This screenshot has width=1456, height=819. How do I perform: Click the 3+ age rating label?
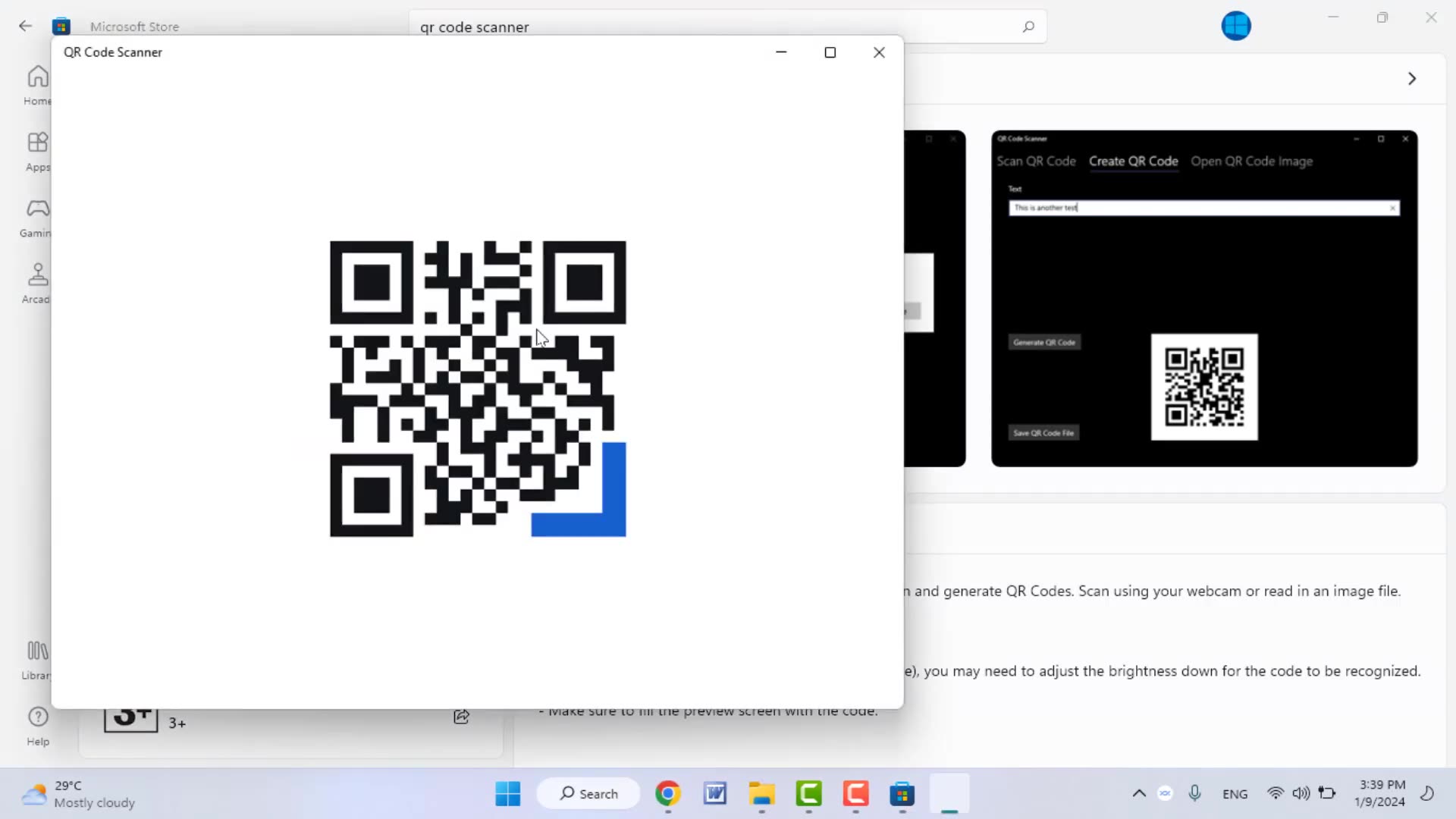click(x=177, y=723)
